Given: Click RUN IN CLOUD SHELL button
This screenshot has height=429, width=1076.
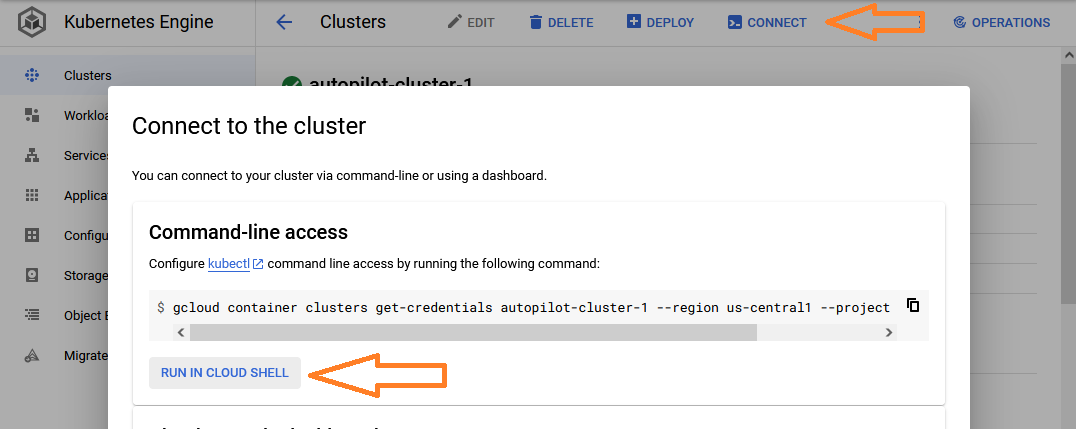Looking at the screenshot, I should [x=225, y=373].
